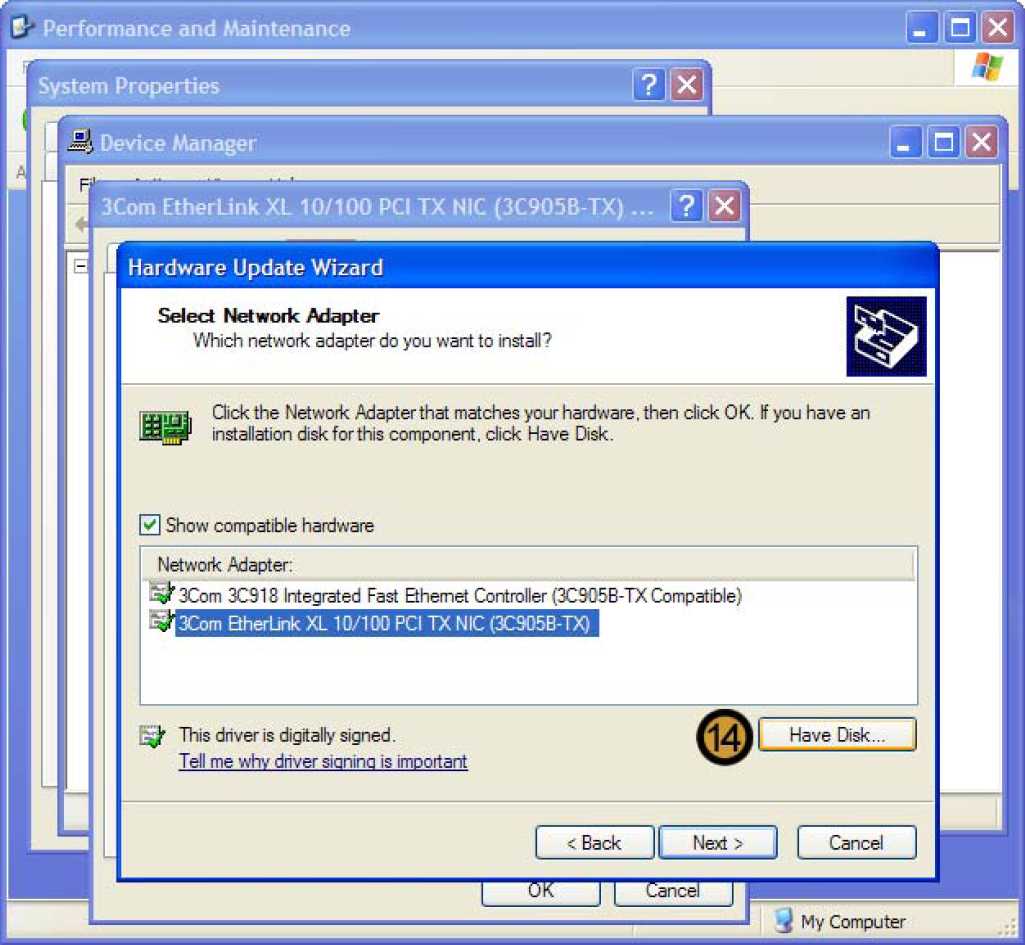Click the System Properties help button

648,85
